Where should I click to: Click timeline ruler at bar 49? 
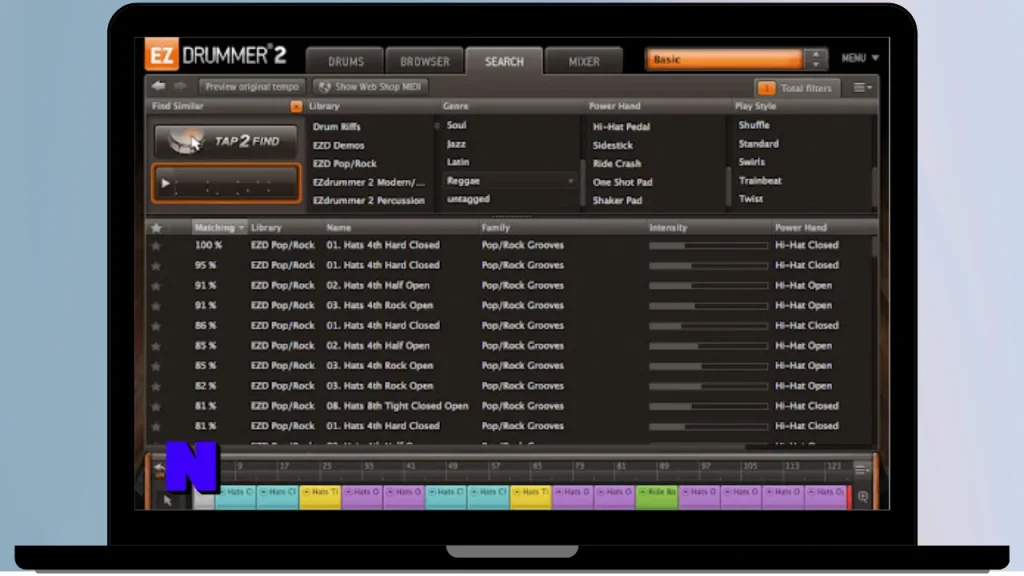453,467
